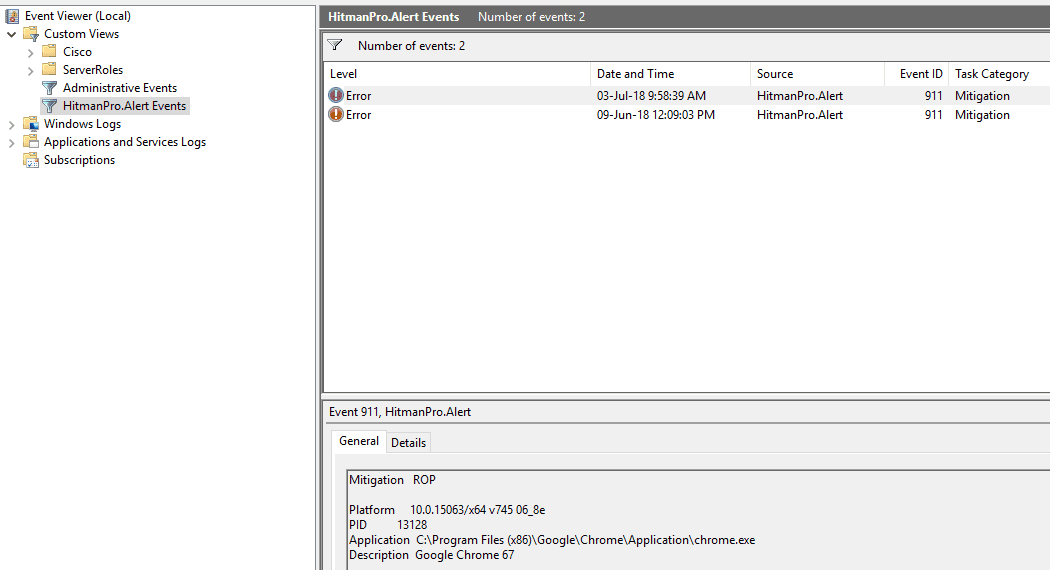The width and height of the screenshot is (1050, 570).
Task: Click the Cisco folder icon
Action: pos(49,52)
